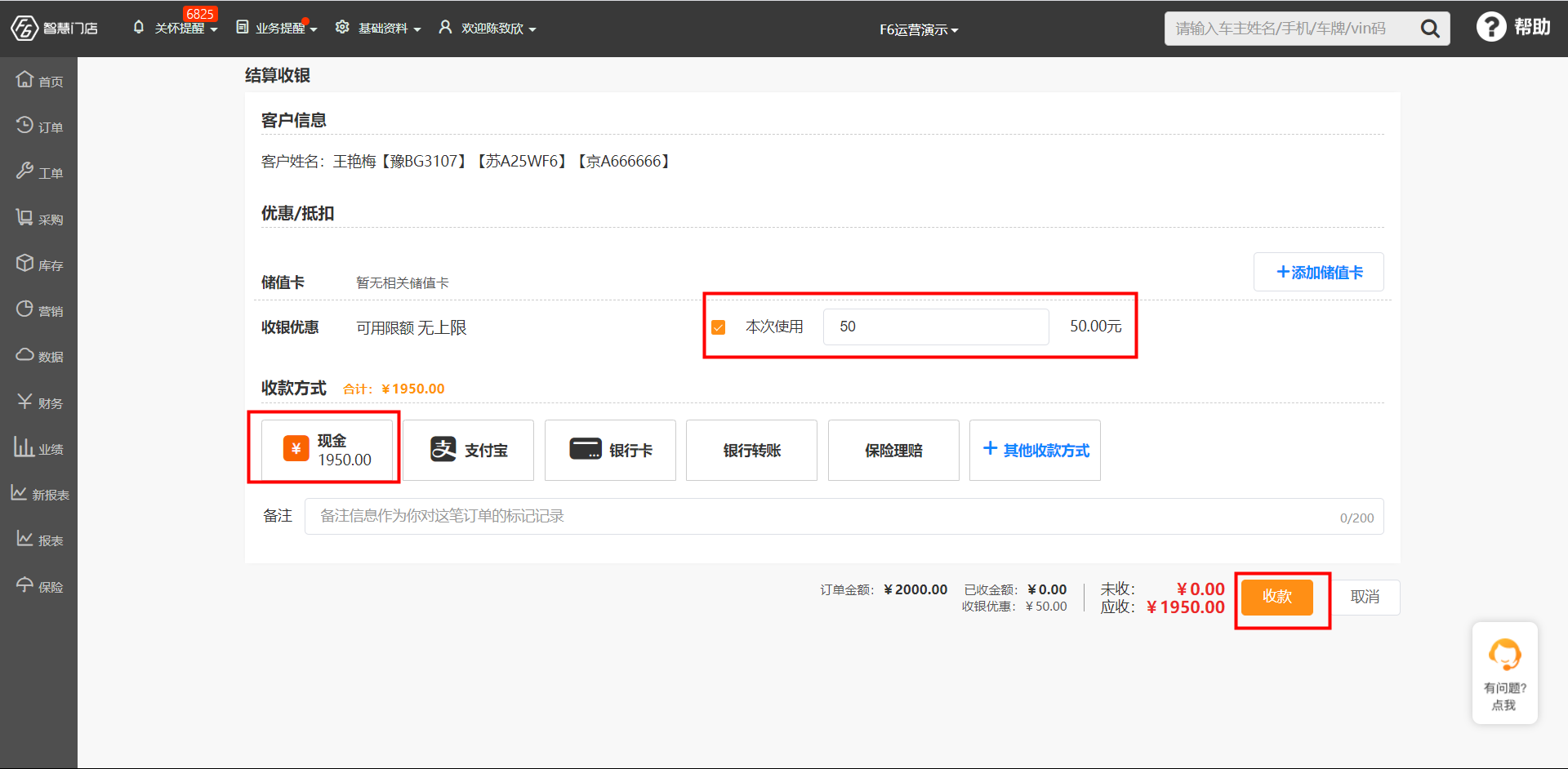Open 工单 wrench icon in sidebar

24,171
